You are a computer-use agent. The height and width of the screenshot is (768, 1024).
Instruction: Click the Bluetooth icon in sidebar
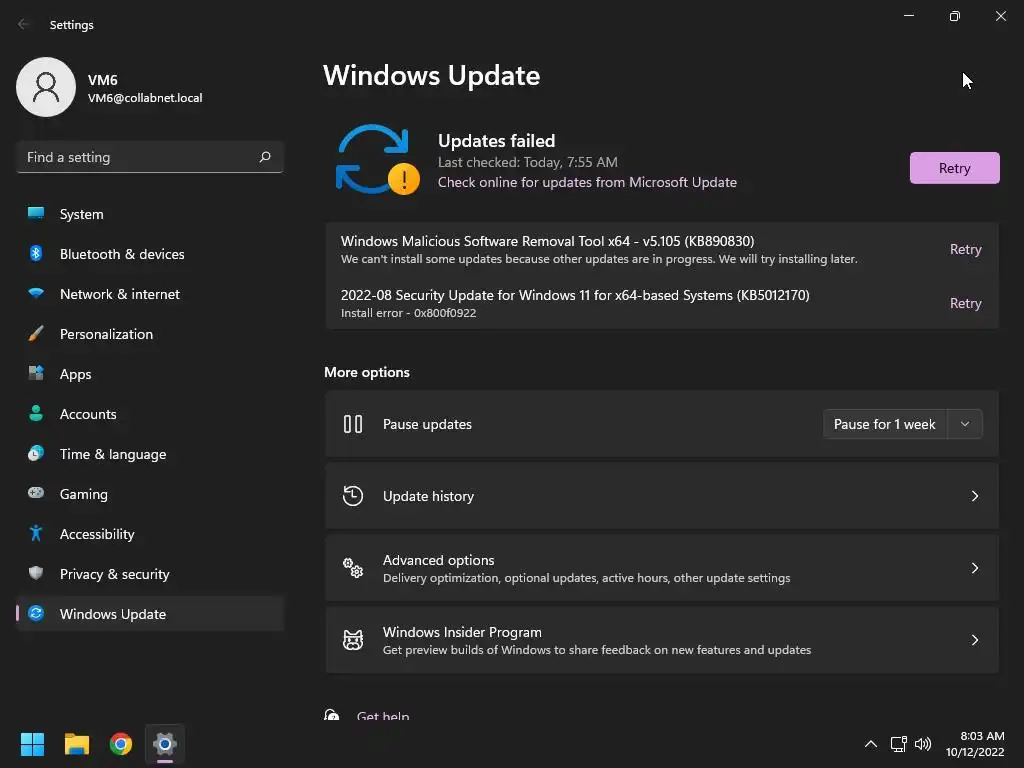(36, 253)
